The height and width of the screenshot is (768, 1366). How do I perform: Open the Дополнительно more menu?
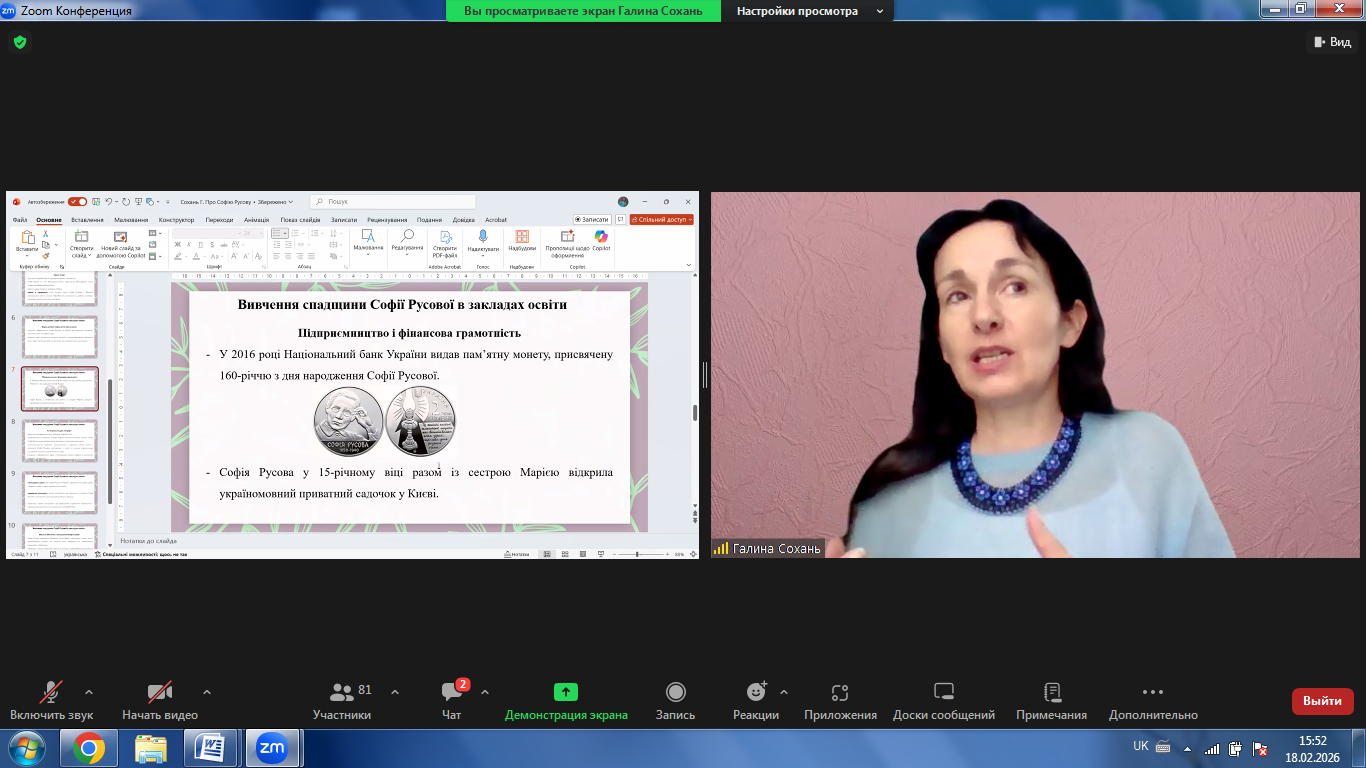[x=1152, y=692]
